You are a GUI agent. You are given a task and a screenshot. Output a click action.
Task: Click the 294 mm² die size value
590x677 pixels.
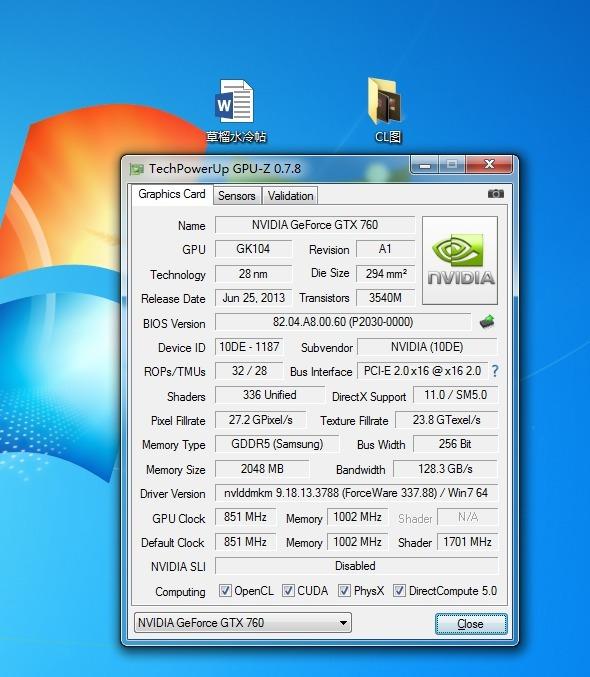click(x=385, y=274)
